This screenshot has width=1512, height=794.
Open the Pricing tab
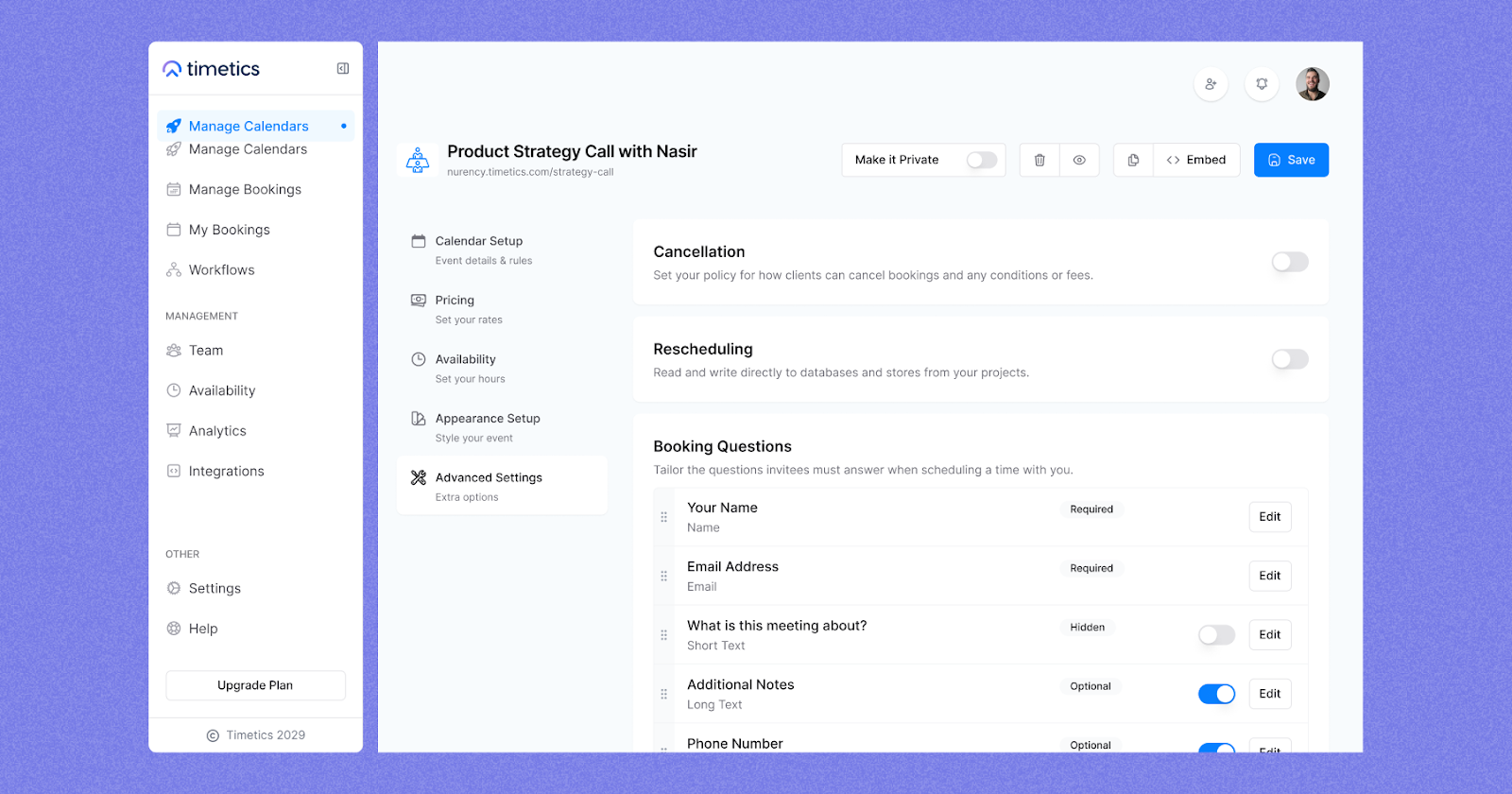tap(502, 309)
